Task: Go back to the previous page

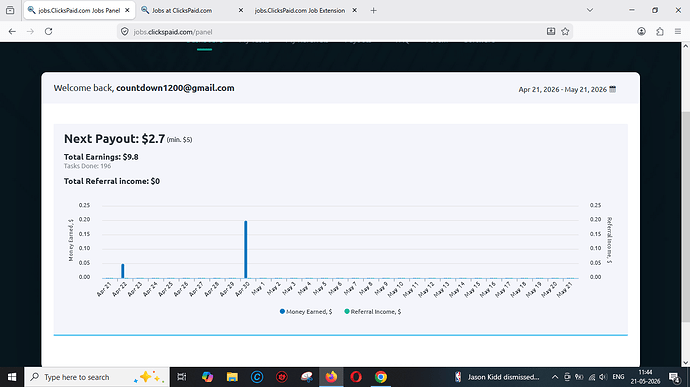Action: (12, 32)
